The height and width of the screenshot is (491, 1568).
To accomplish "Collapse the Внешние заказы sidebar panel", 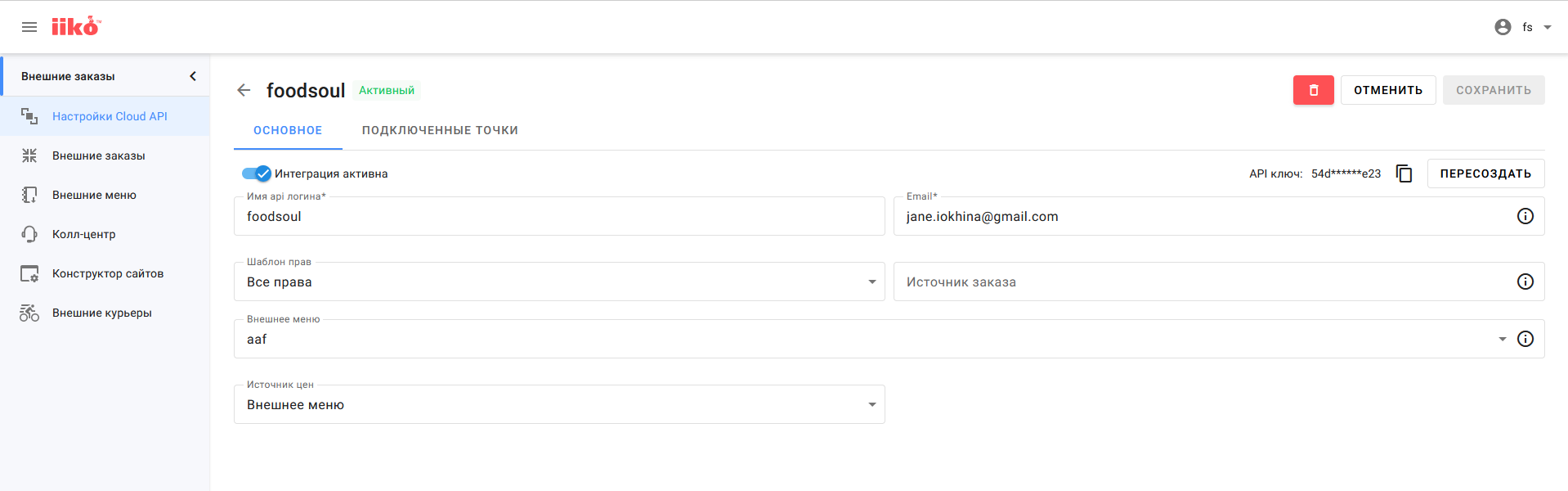I will [x=193, y=76].
